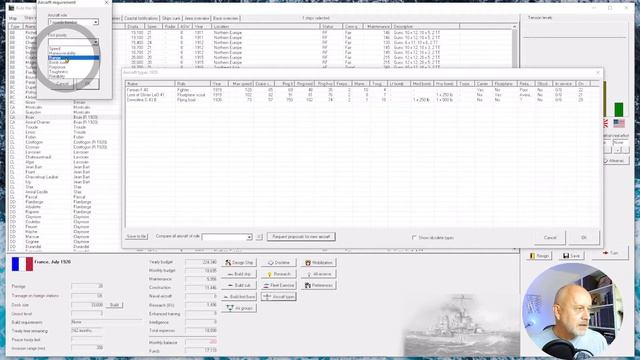Select the Flying boat row

(363, 100)
